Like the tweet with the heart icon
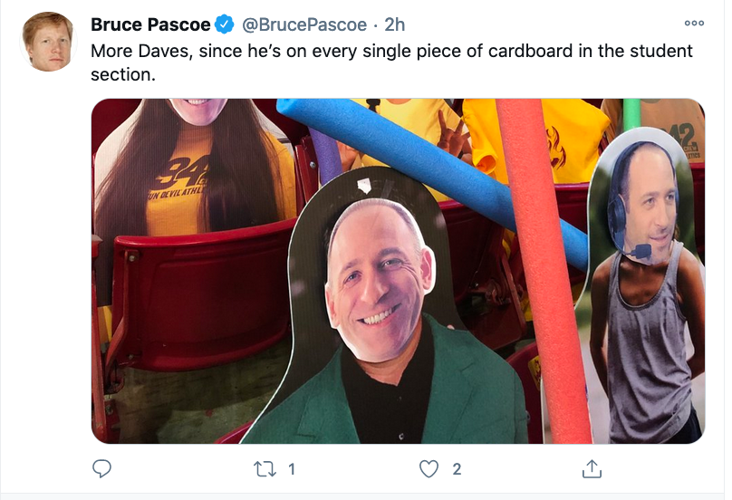 [x=429, y=469]
